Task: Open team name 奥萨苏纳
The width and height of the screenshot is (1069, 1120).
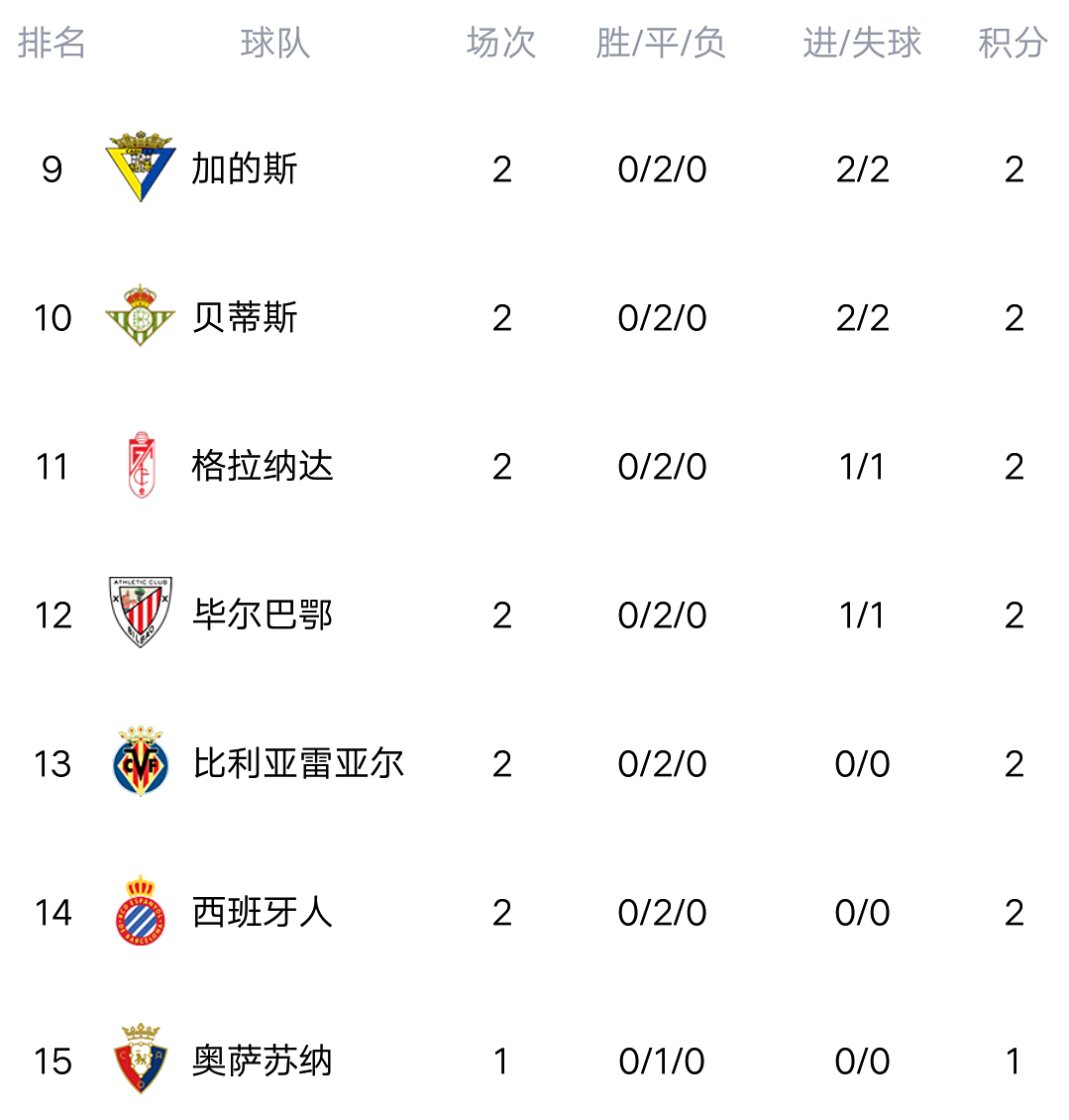Action: 263,1061
